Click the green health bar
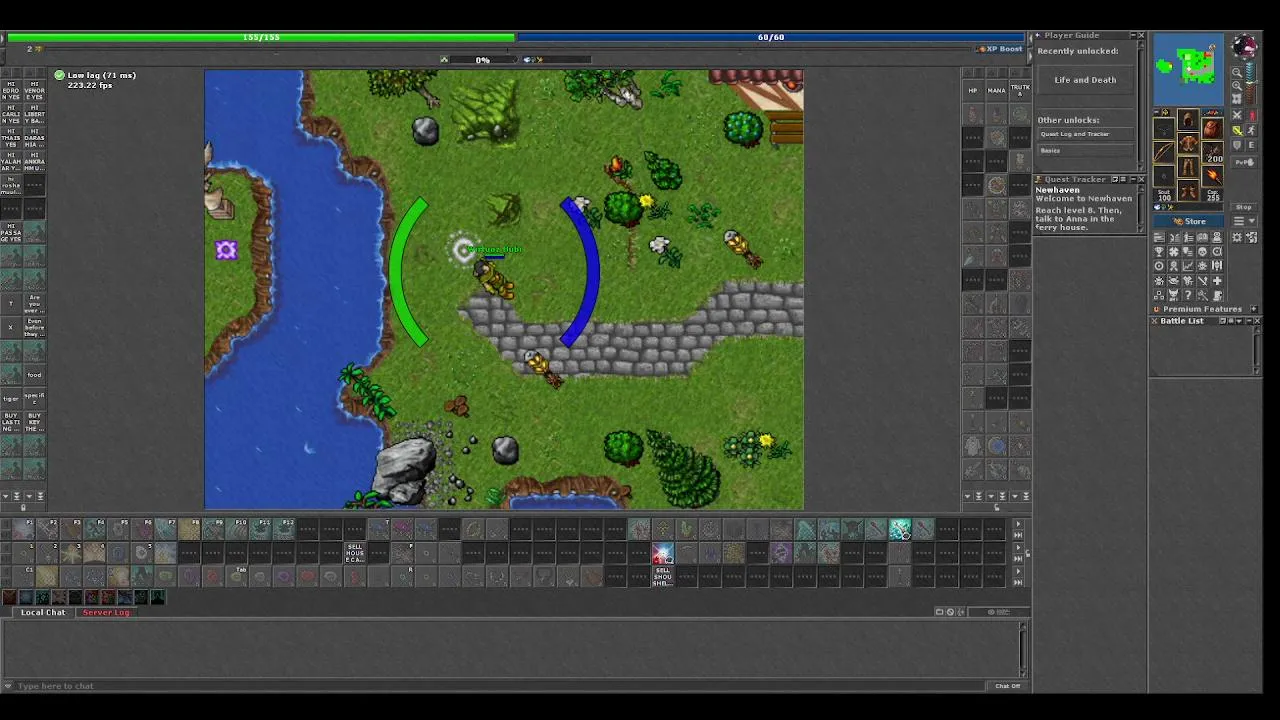Image resolution: width=1280 pixels, height=720 pixels. tap(260, 37)
